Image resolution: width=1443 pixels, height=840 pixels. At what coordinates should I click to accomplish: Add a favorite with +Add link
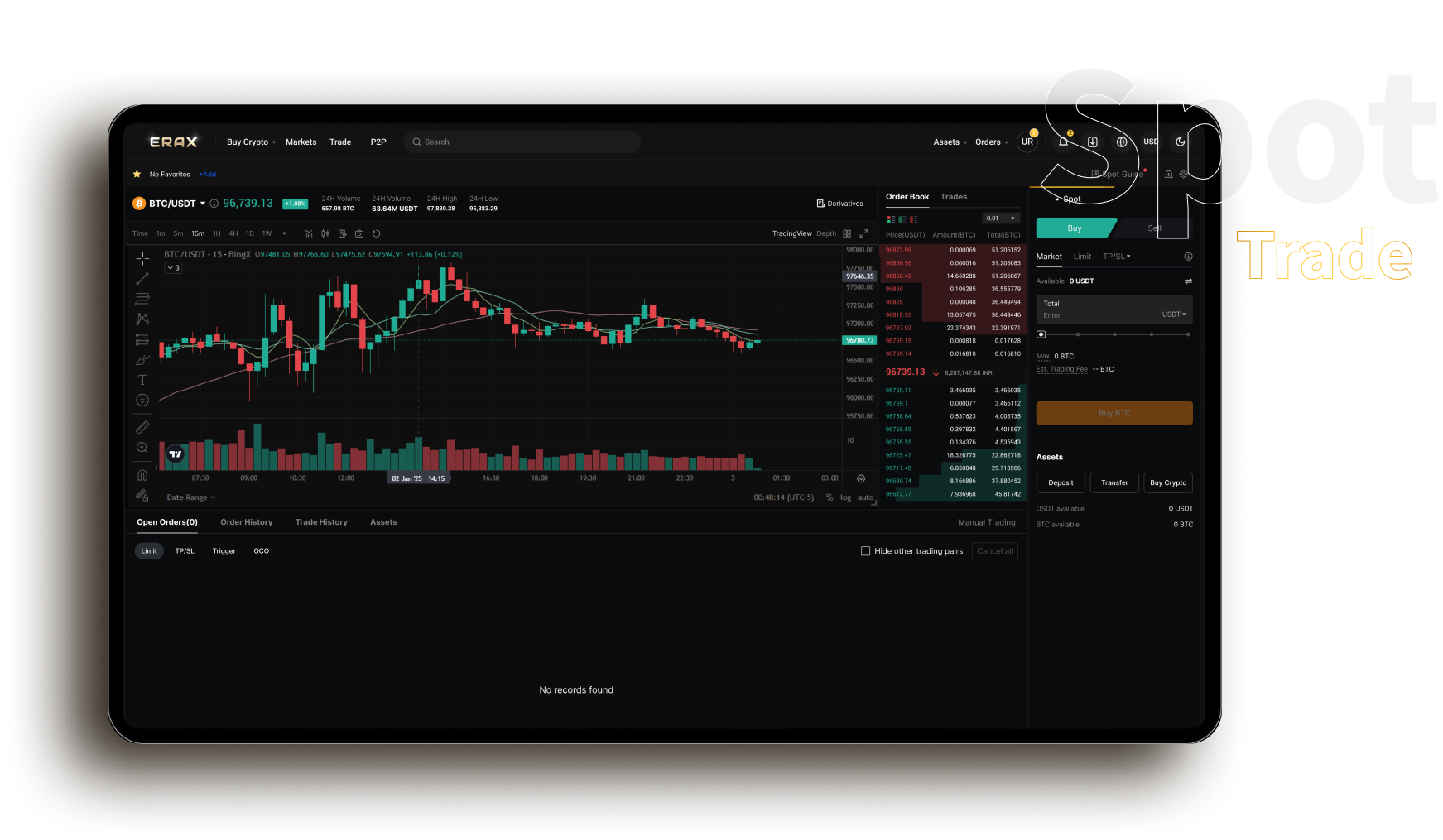tap(207, 175)
